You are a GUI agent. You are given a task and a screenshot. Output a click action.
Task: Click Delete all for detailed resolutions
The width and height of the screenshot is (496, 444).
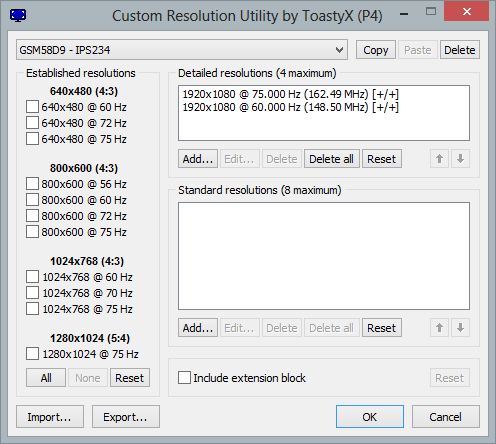[x=332, y=159]
